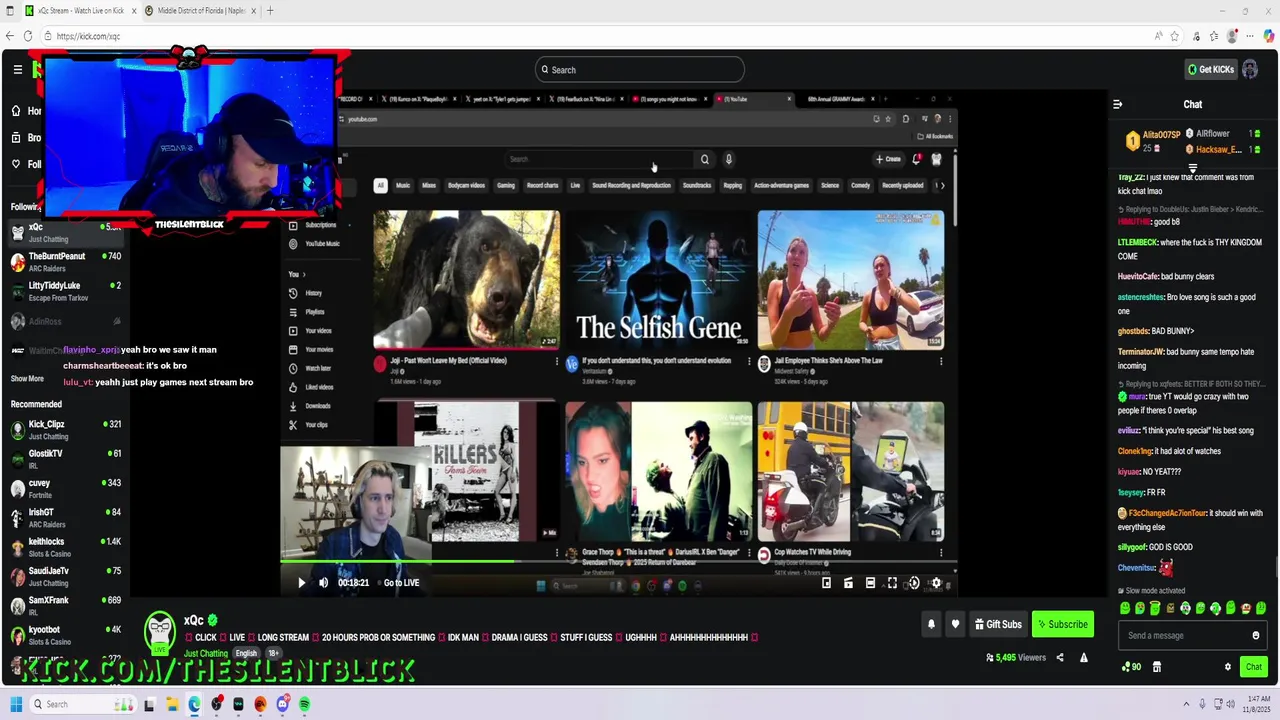Select the Home item in the Kick sidebar

coord(26,111)
